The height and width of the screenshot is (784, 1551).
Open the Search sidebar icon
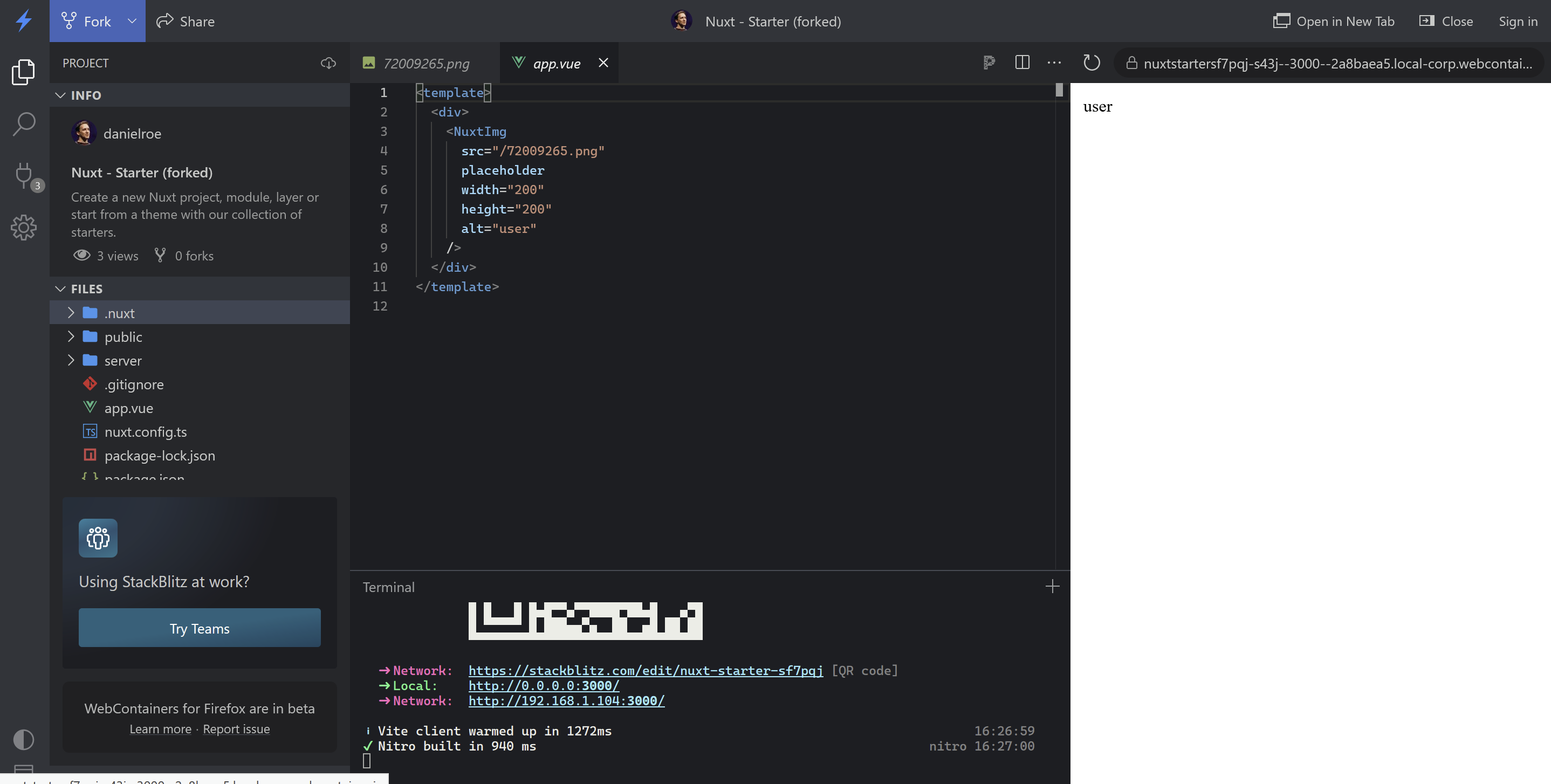tap(24, 123)
